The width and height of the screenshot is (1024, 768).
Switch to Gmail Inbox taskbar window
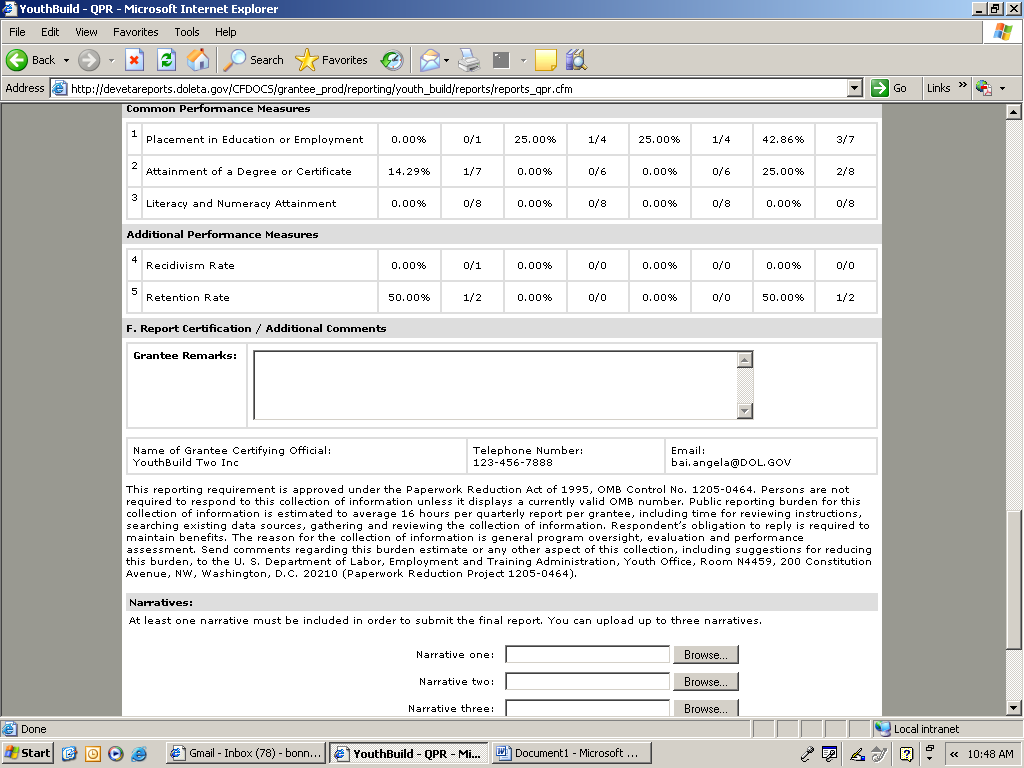tap(245, 753)
